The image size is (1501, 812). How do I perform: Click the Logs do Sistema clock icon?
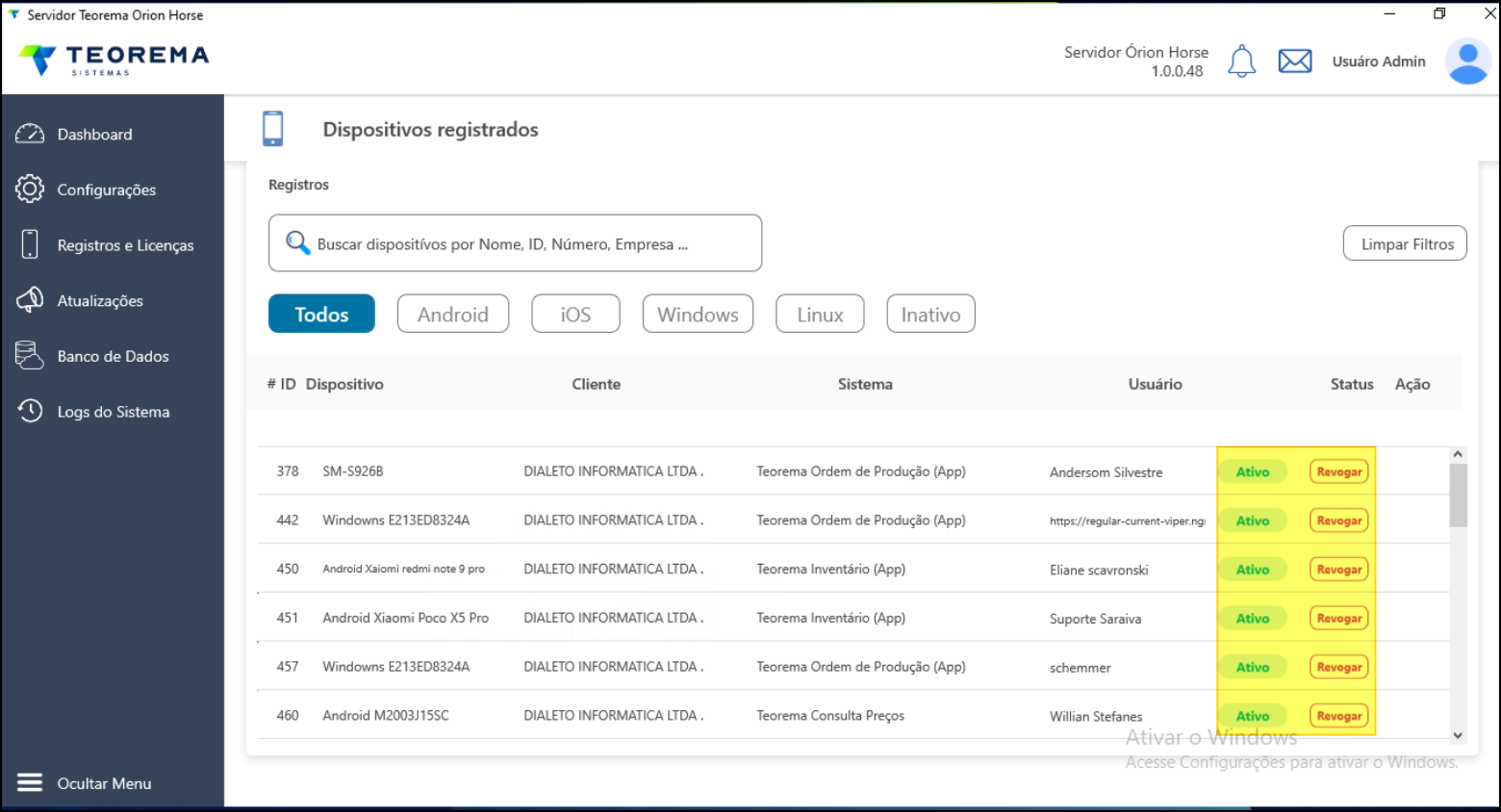(30, 411)
